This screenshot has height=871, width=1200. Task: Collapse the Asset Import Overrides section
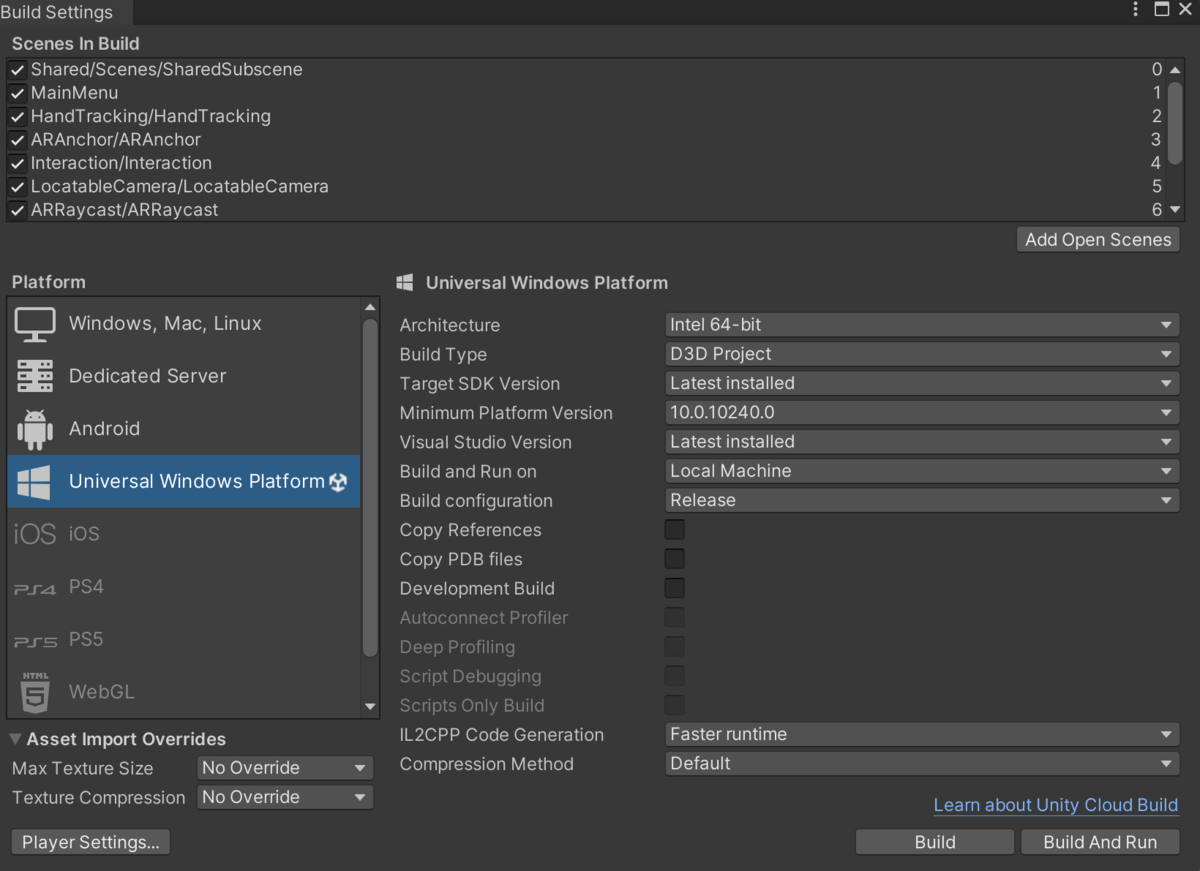pyautogui.click(x=16, y=740)
